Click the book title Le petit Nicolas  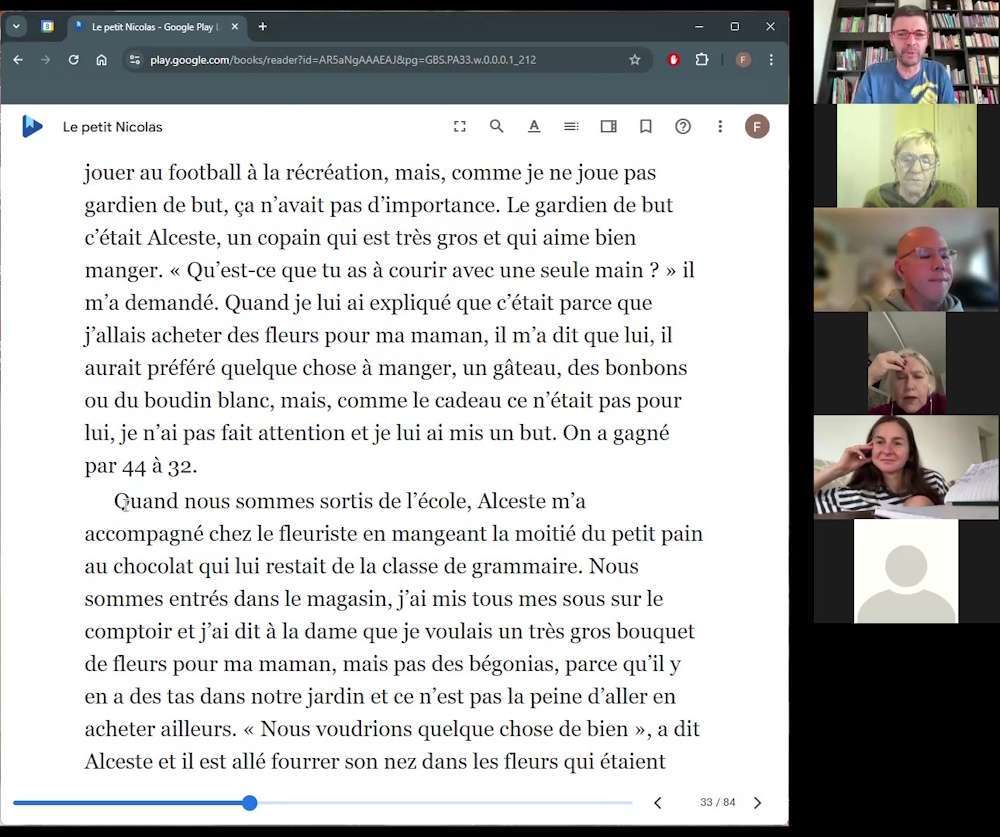[x=112, y=127]
